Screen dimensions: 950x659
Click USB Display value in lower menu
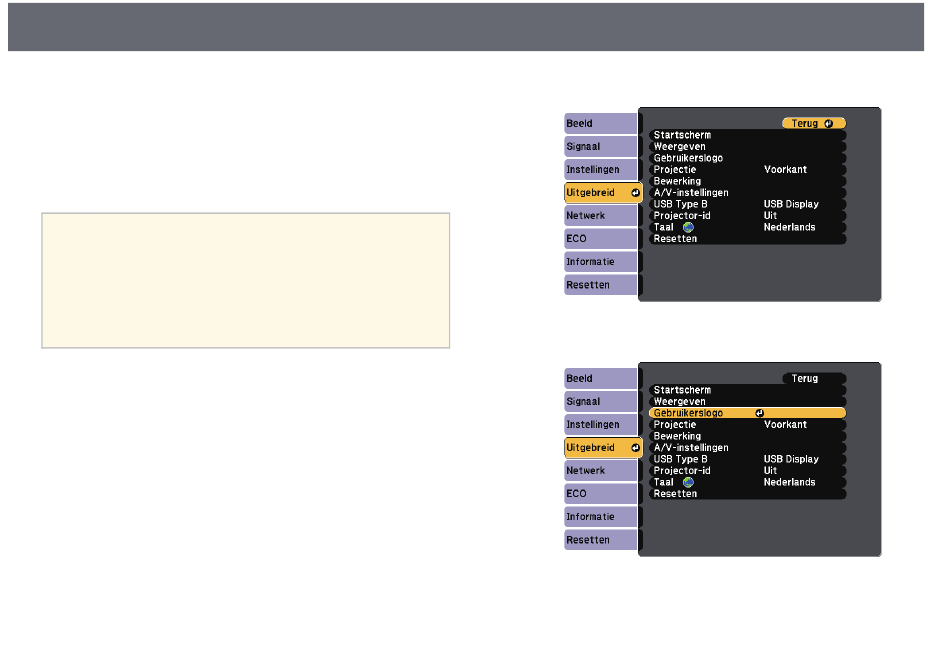(x=791, y=459)
